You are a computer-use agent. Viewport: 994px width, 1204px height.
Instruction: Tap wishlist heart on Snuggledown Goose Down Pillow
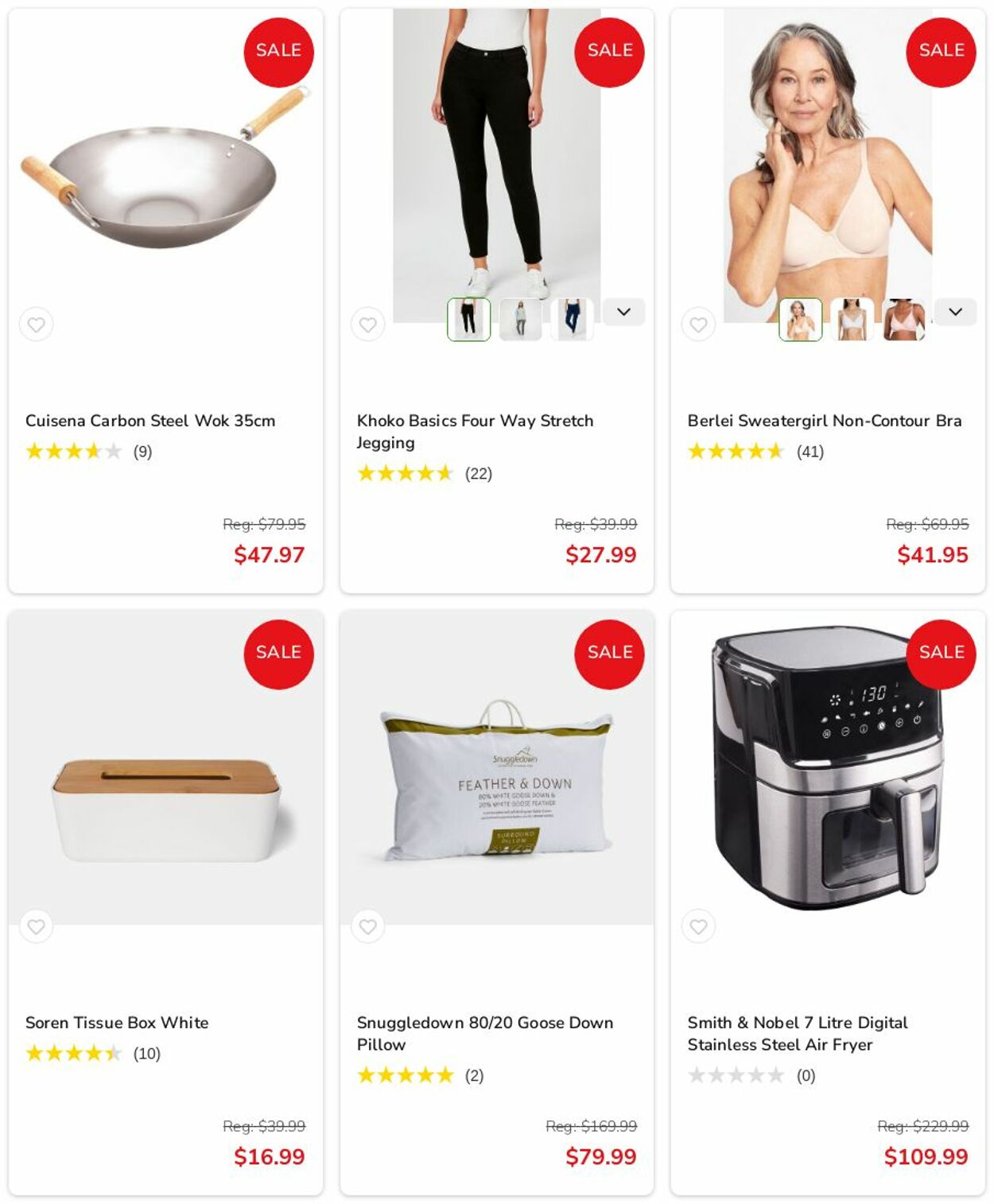pyautogui.click(x=367, y=926)
